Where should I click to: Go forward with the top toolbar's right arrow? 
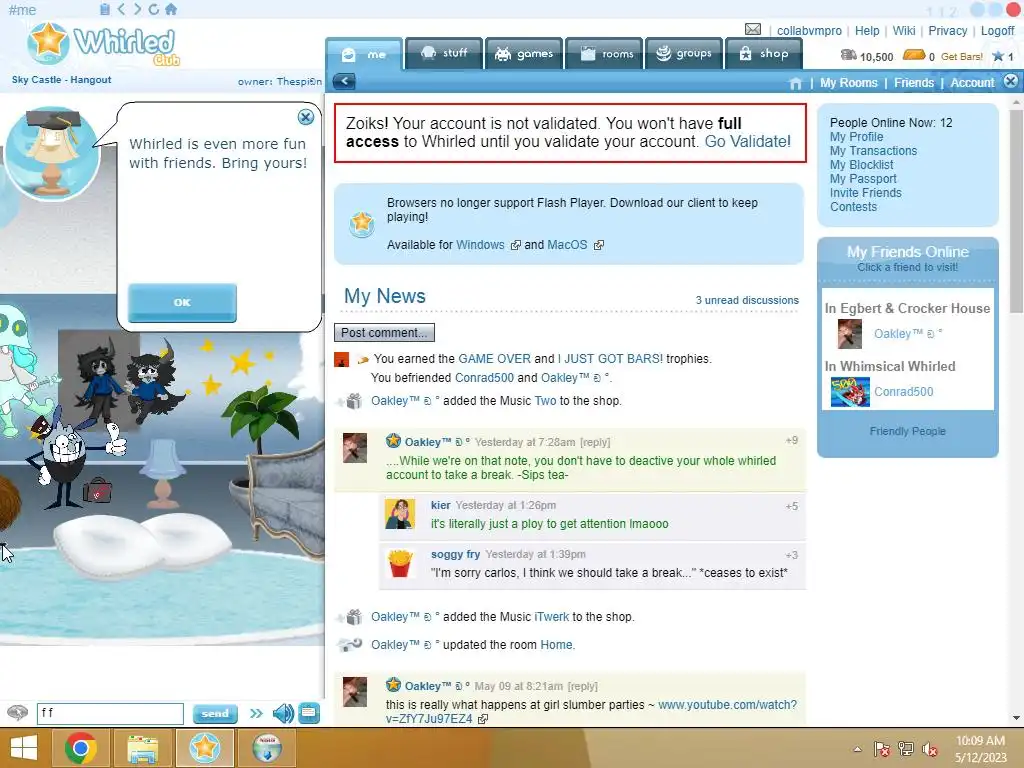(x=137, y=9)
